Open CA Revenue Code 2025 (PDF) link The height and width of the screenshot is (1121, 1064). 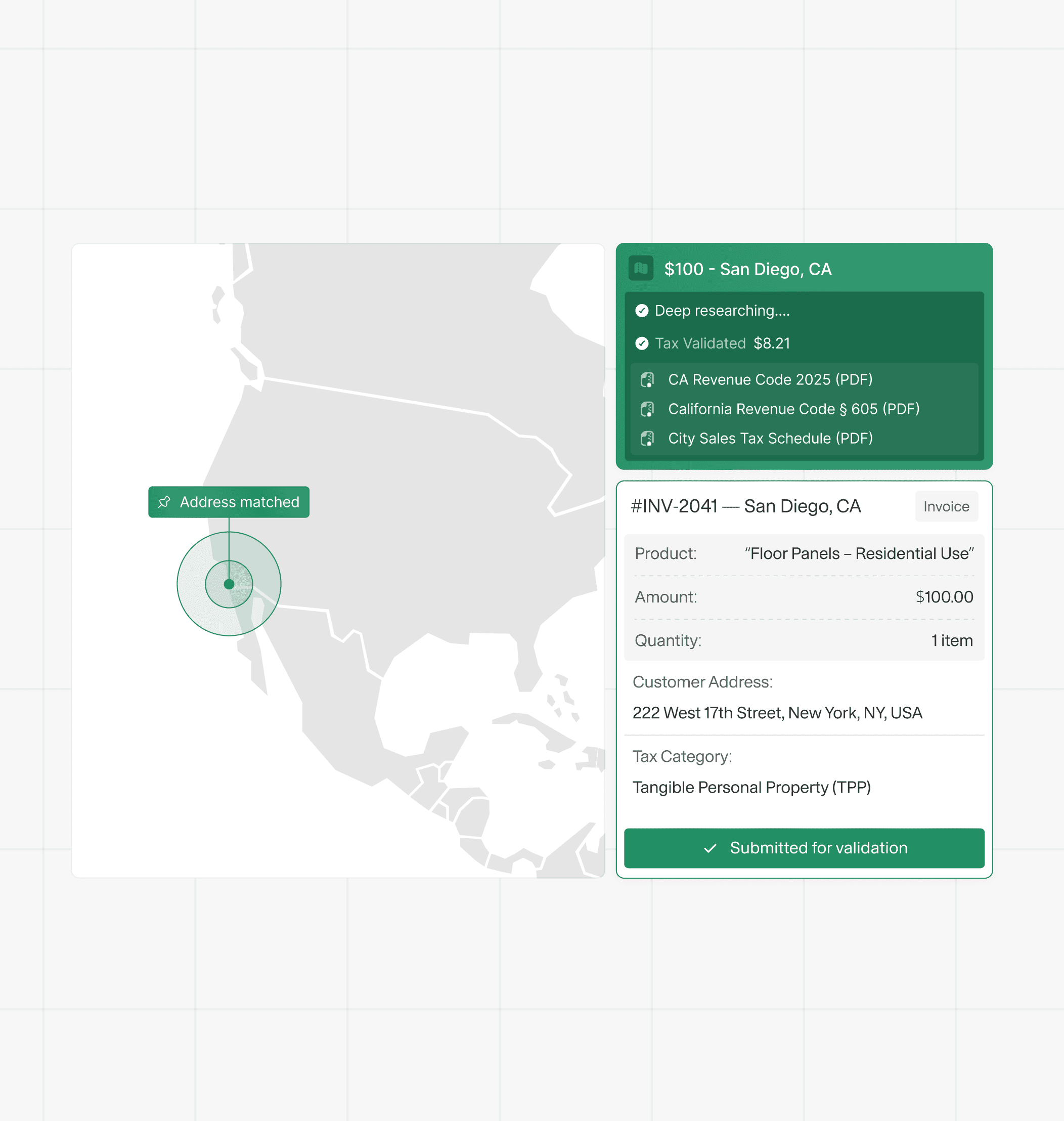[x=770, y=379]
